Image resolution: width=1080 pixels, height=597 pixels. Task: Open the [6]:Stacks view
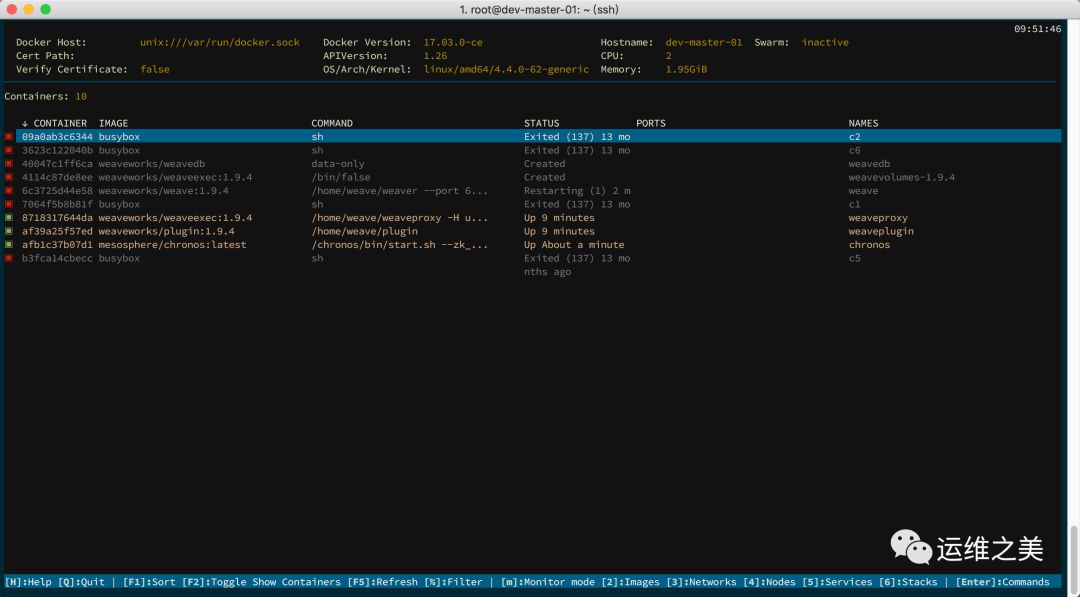908,582
